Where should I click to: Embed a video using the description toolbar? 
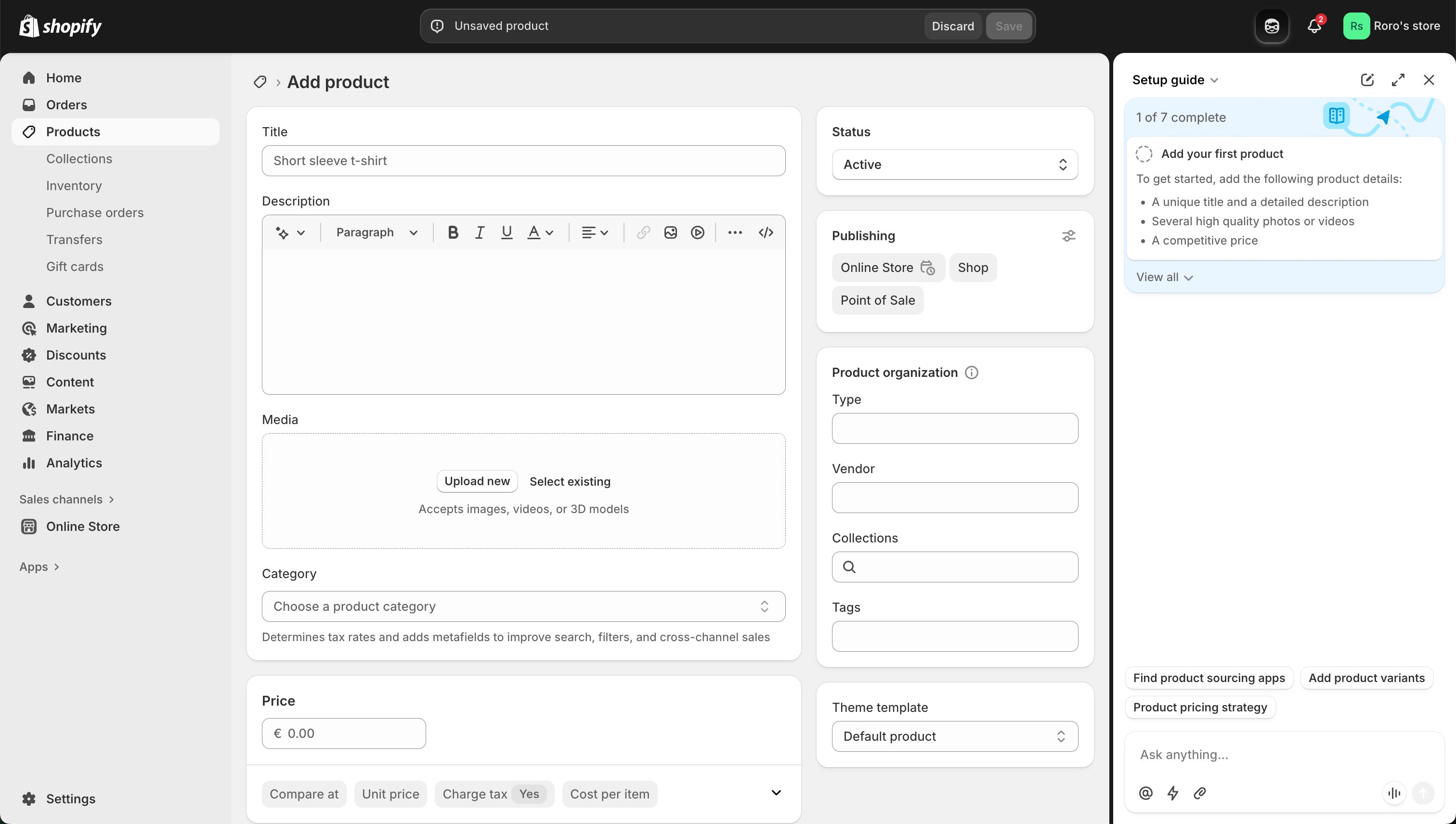click(x=697, y=232)
